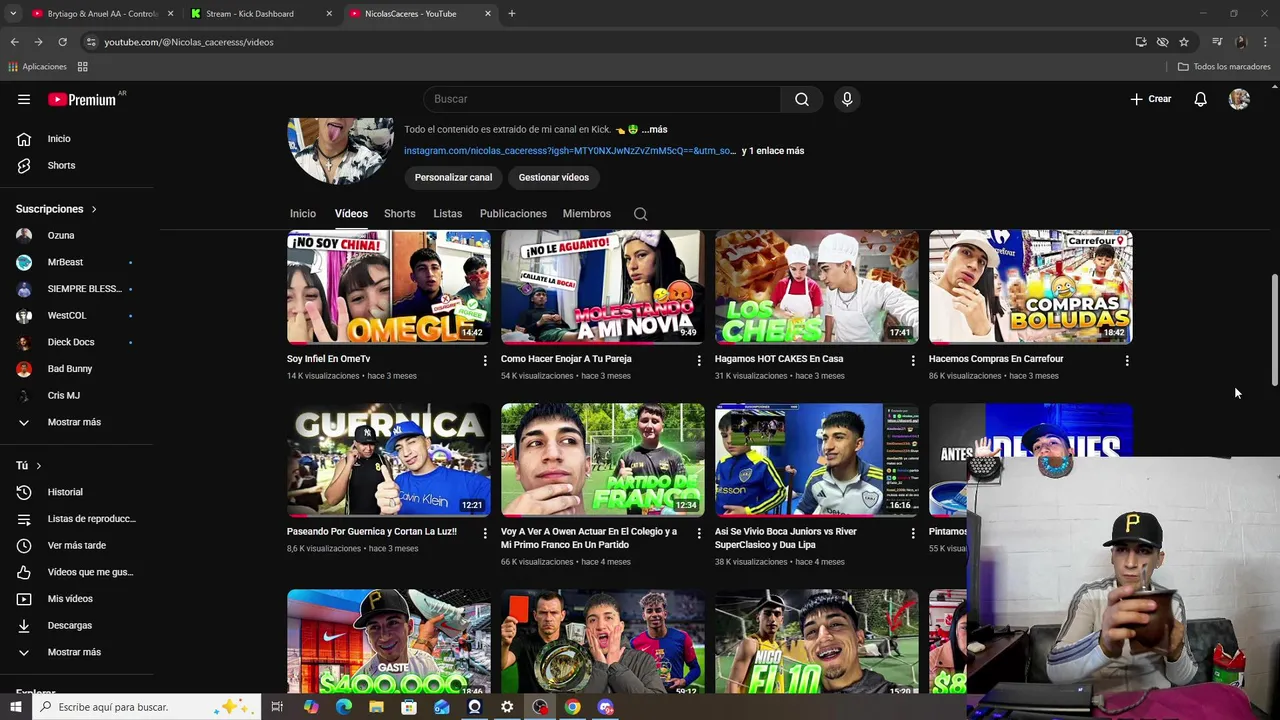This screenshot has width=1280, height=720.
Task: Open options for Boca Juniors vs River video
Action: [913, 533]
